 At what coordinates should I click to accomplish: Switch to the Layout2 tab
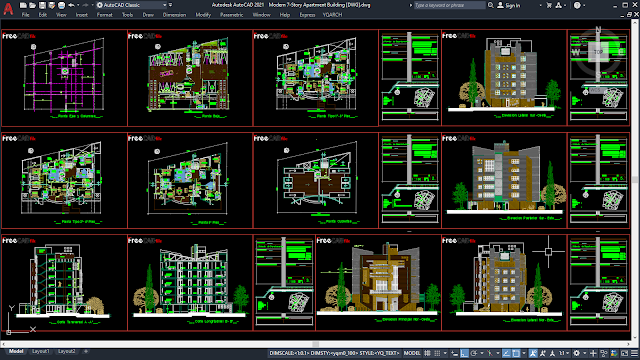pyautogui.click(x=67, y=351)
